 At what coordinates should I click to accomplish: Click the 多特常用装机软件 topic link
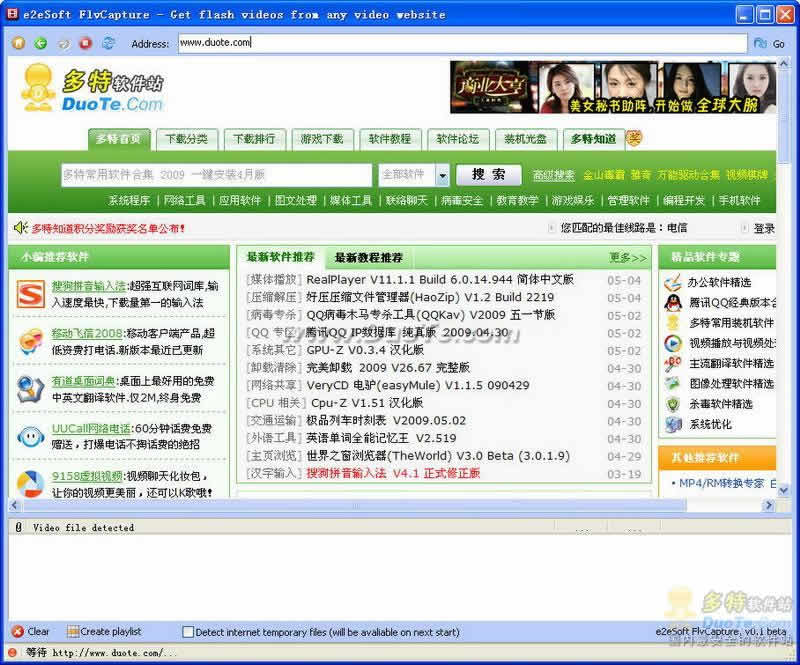731,323
